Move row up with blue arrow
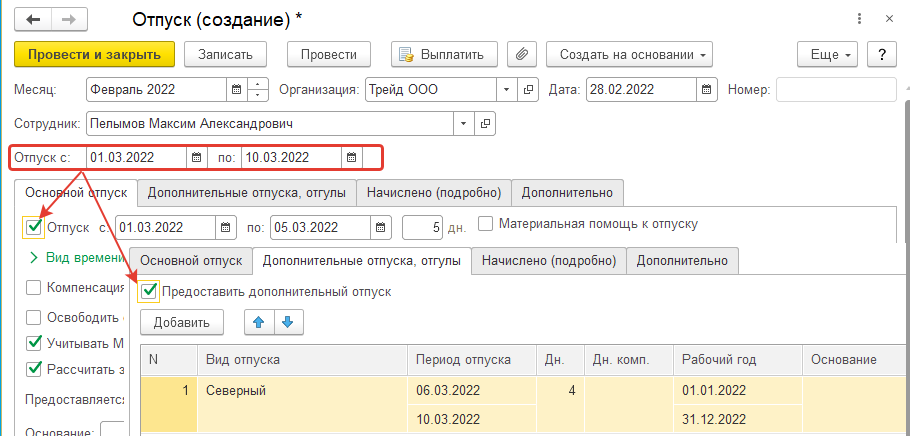This screenshot has height=436, width=910. (x=259, y=322)
